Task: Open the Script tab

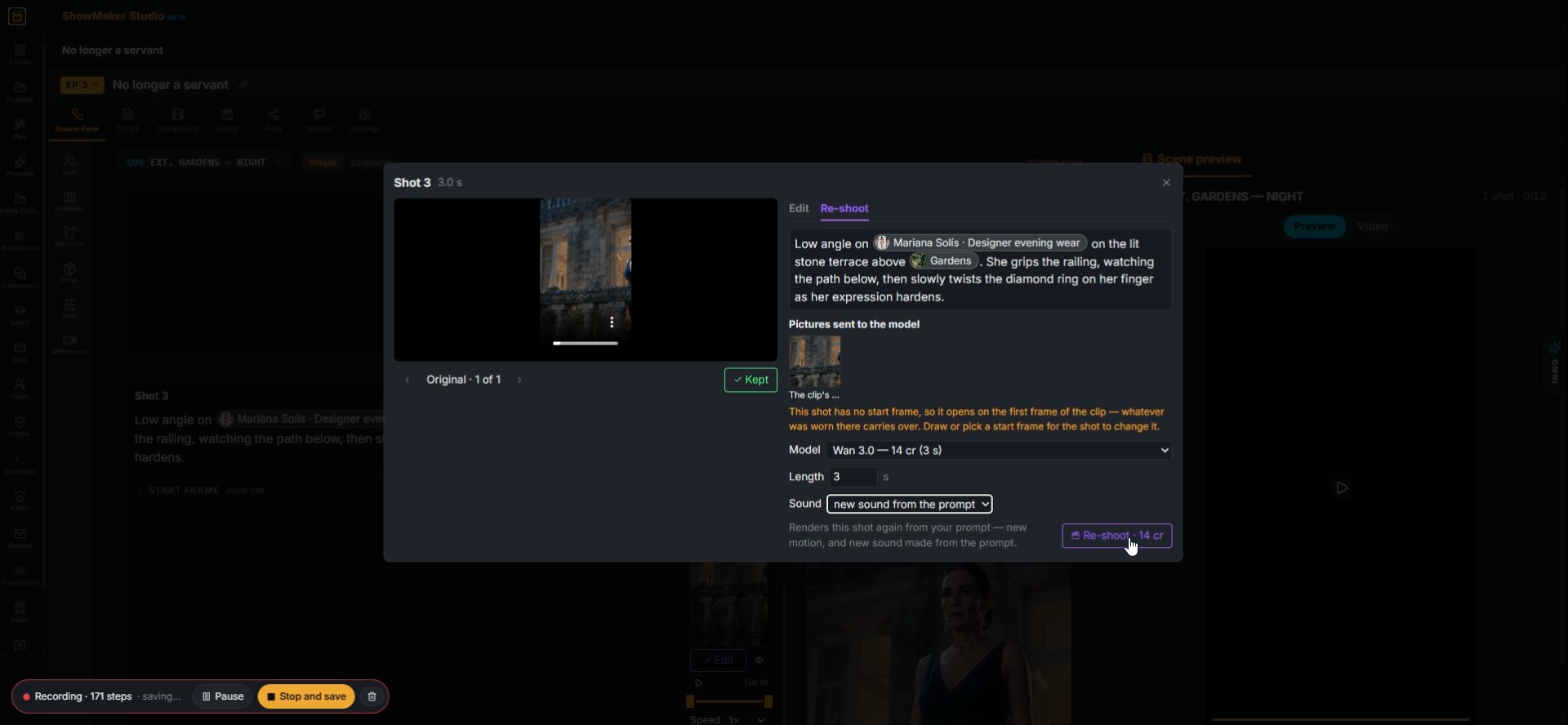Action: [128, 120]
